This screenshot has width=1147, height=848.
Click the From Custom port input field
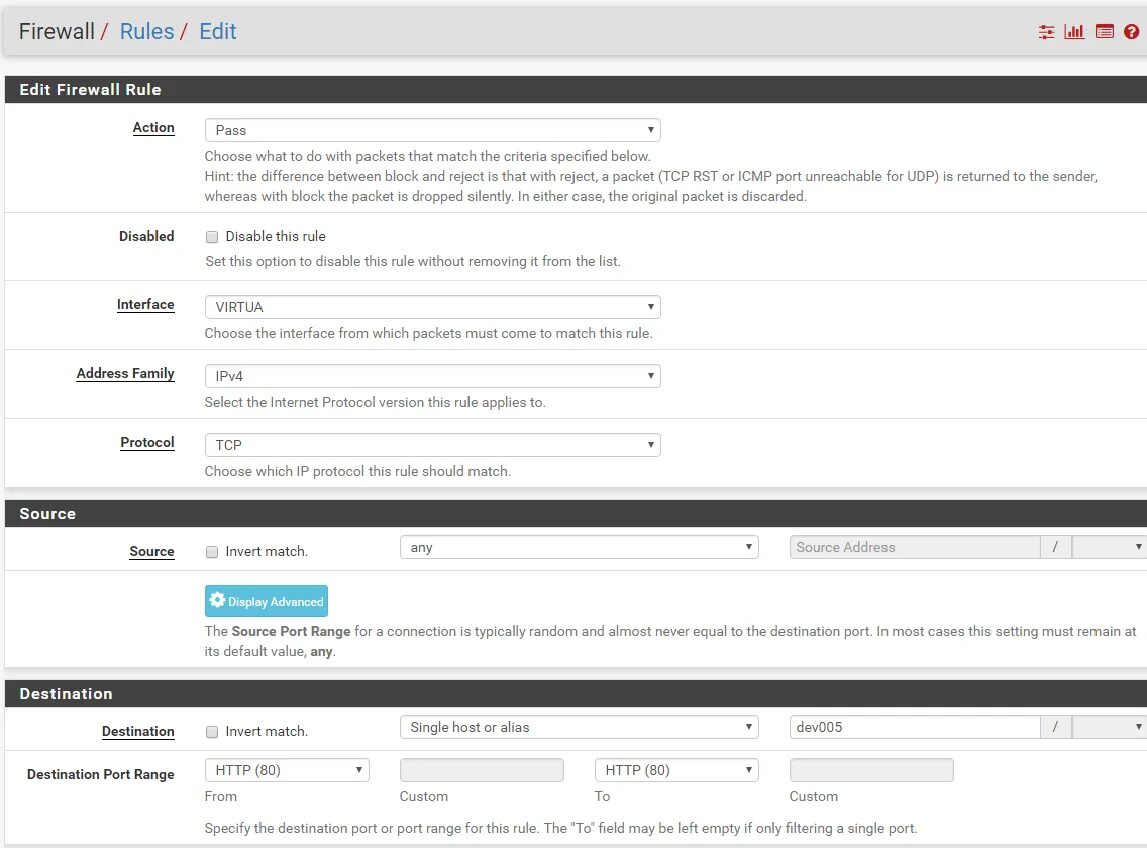(x=481, y=770)
